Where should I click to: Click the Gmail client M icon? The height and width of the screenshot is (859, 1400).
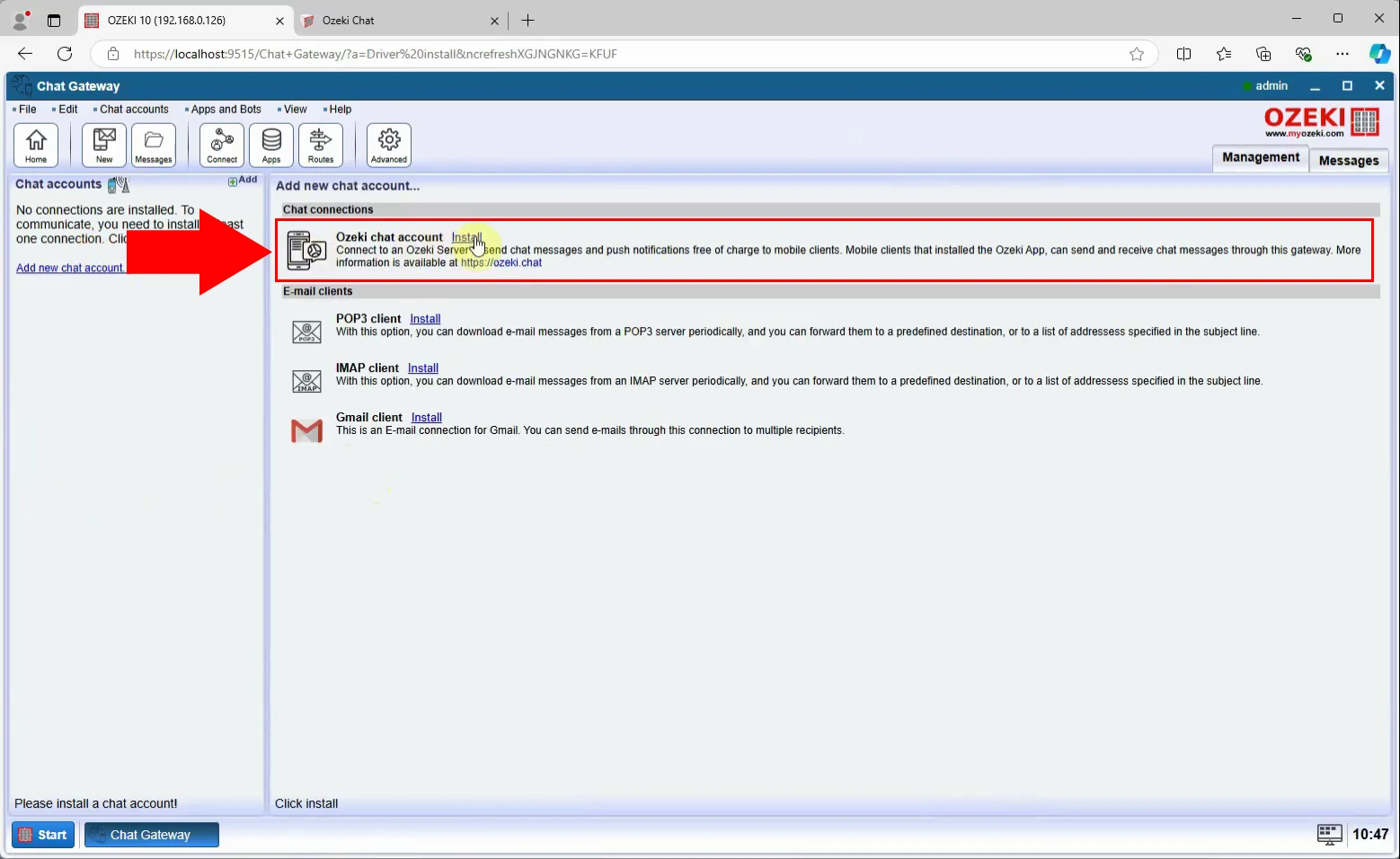306,431
